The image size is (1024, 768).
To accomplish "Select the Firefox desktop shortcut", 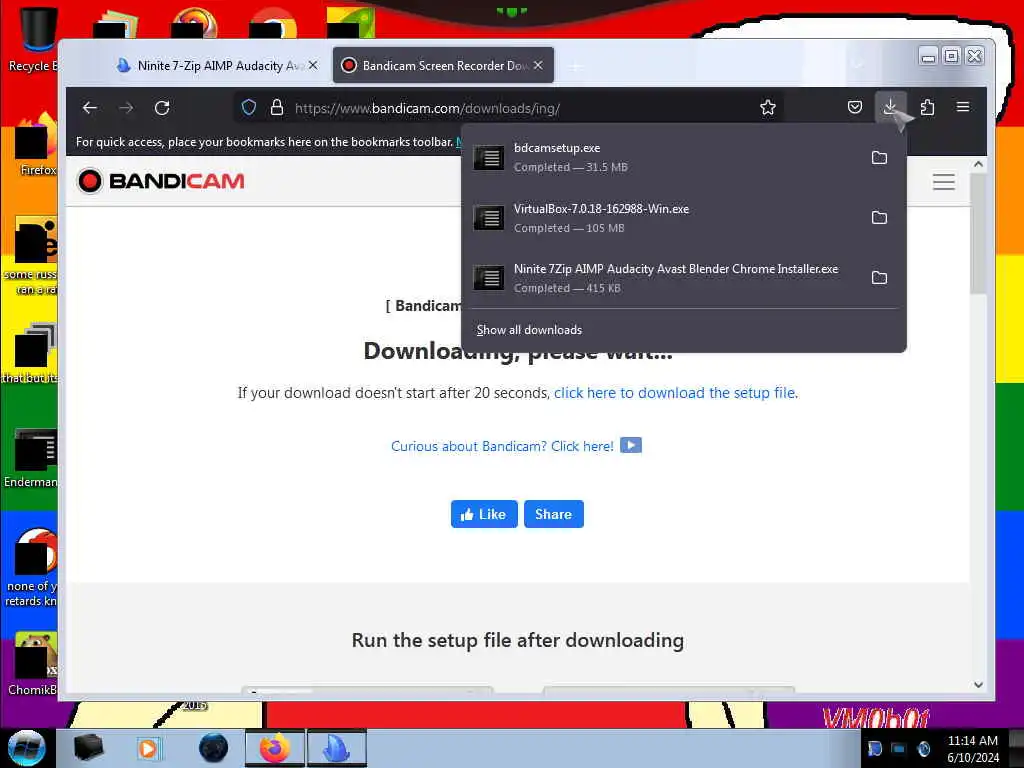I will coord(36,145).
